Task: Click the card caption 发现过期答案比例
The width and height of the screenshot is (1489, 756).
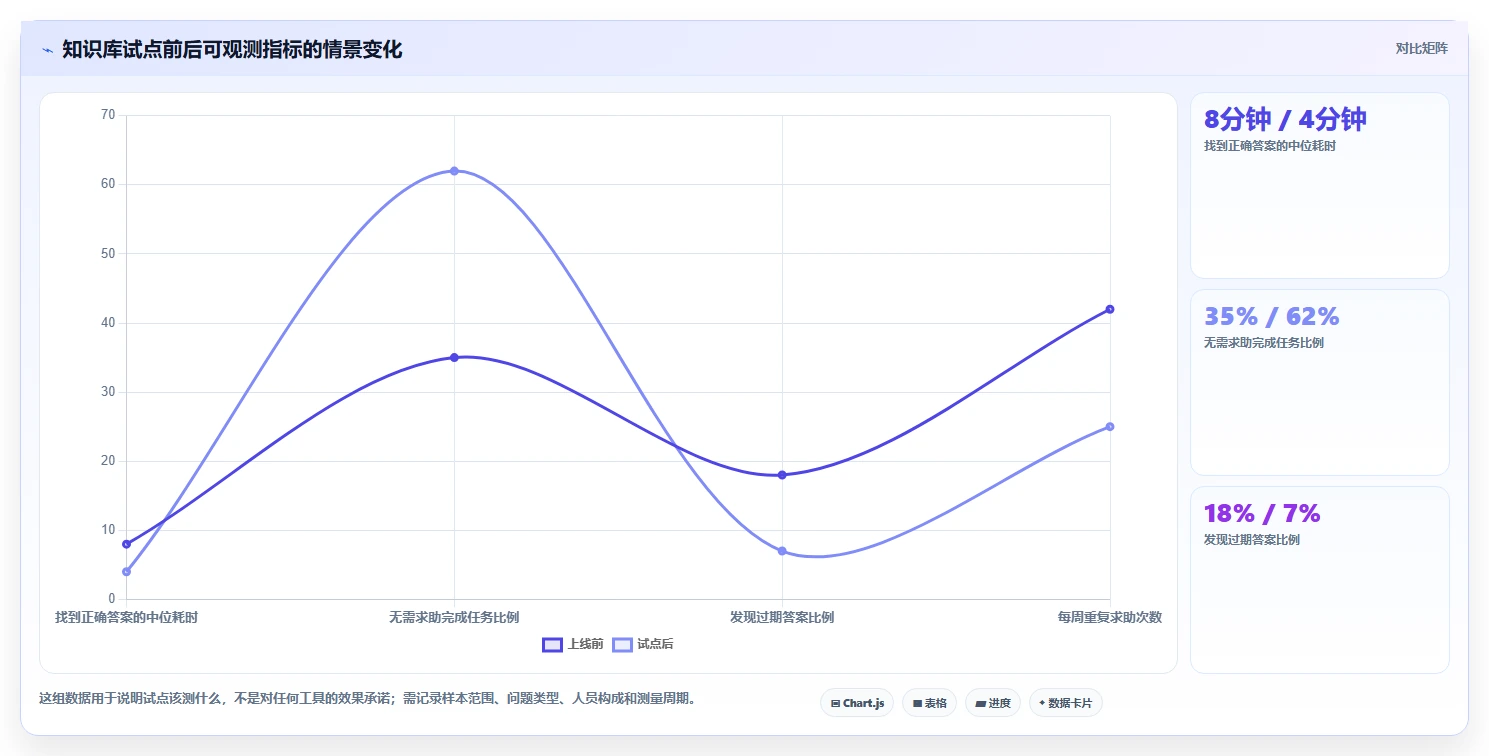Action: tap(1252, 540)
